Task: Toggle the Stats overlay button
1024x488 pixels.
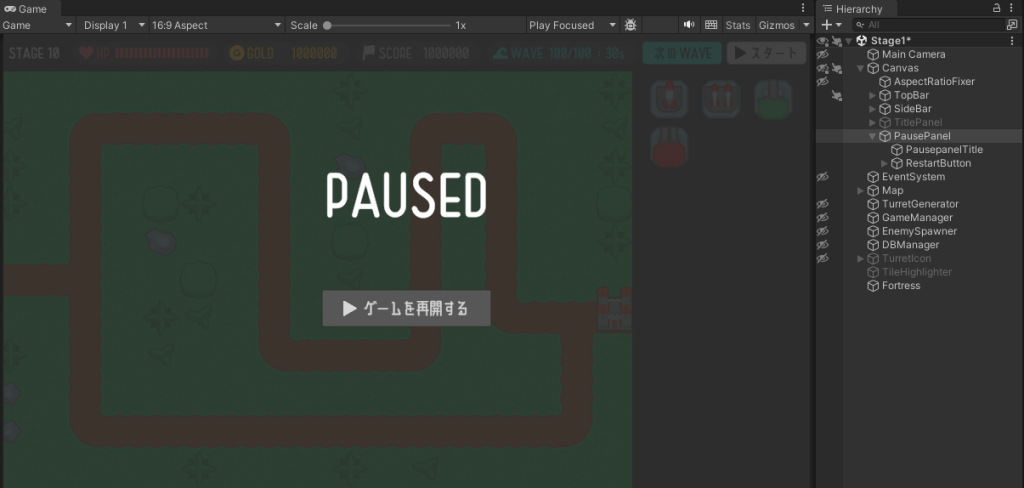Action: pos(738,25)
